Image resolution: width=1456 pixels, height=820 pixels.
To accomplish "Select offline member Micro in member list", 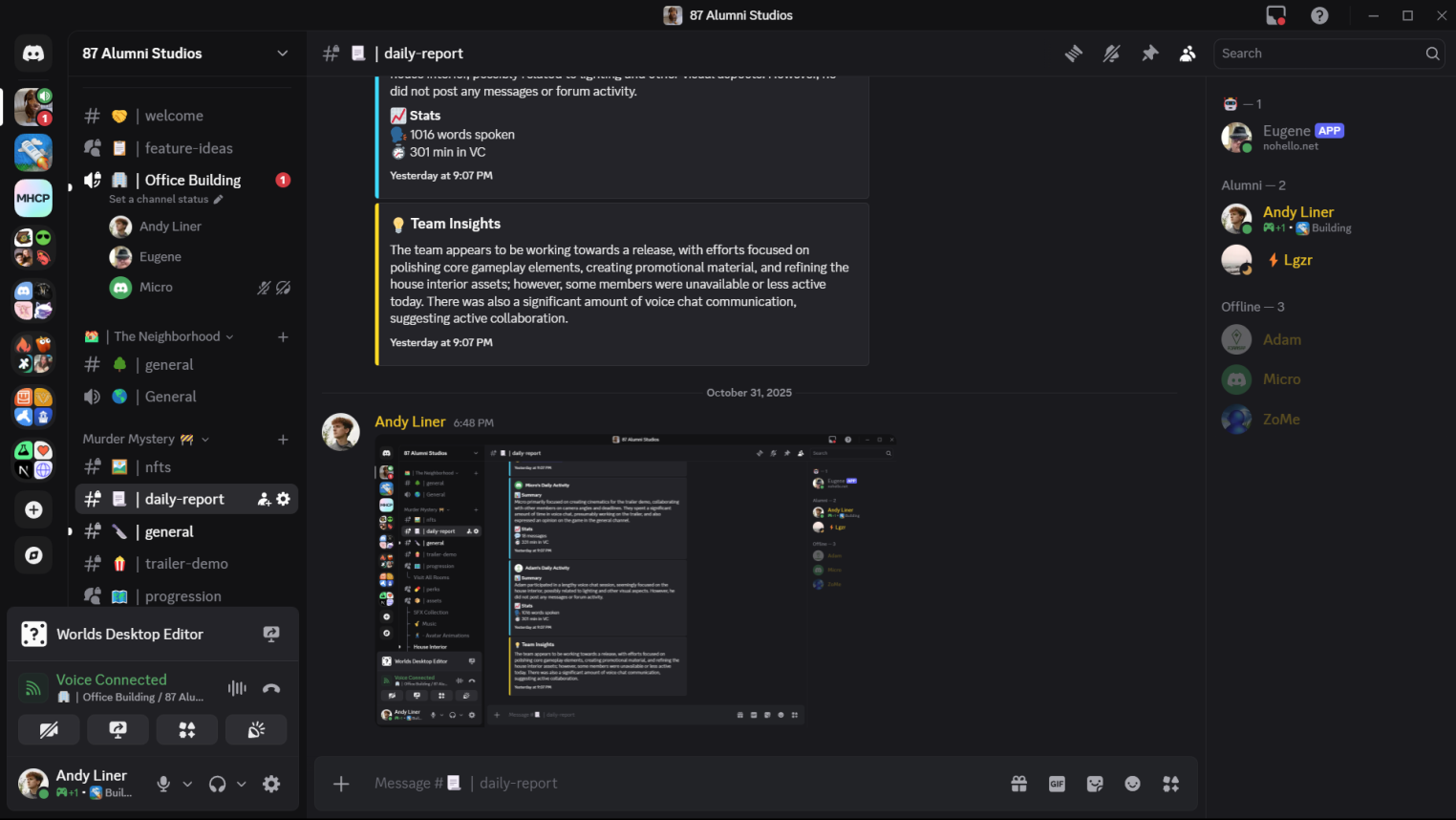I will point(1330,379).
